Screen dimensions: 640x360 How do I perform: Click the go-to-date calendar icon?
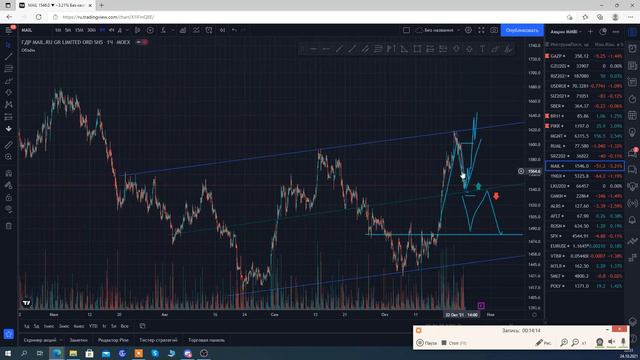(142, 326)
